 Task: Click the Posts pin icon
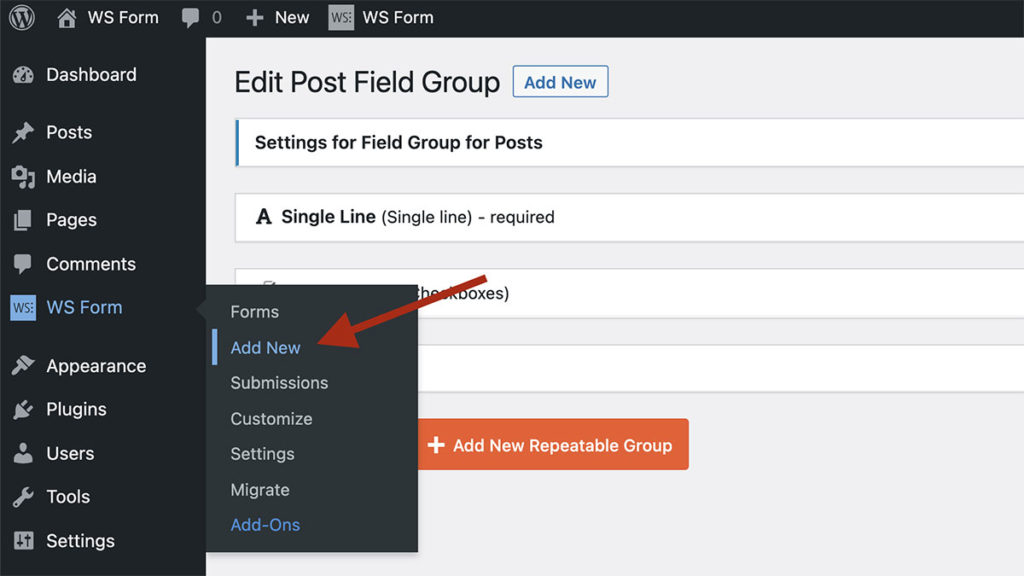coord(23,133)
